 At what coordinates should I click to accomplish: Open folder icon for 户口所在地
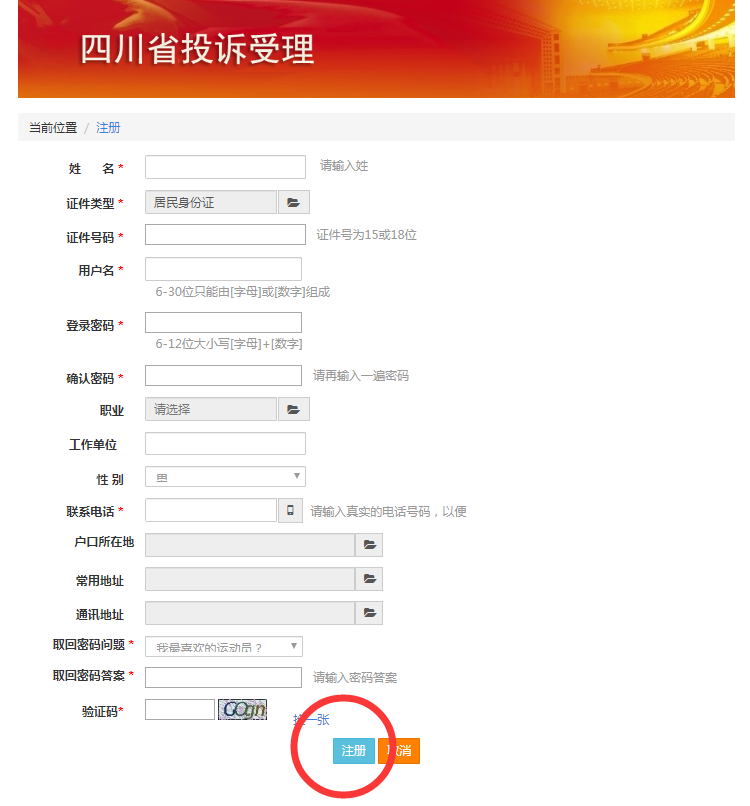point(369,545)
